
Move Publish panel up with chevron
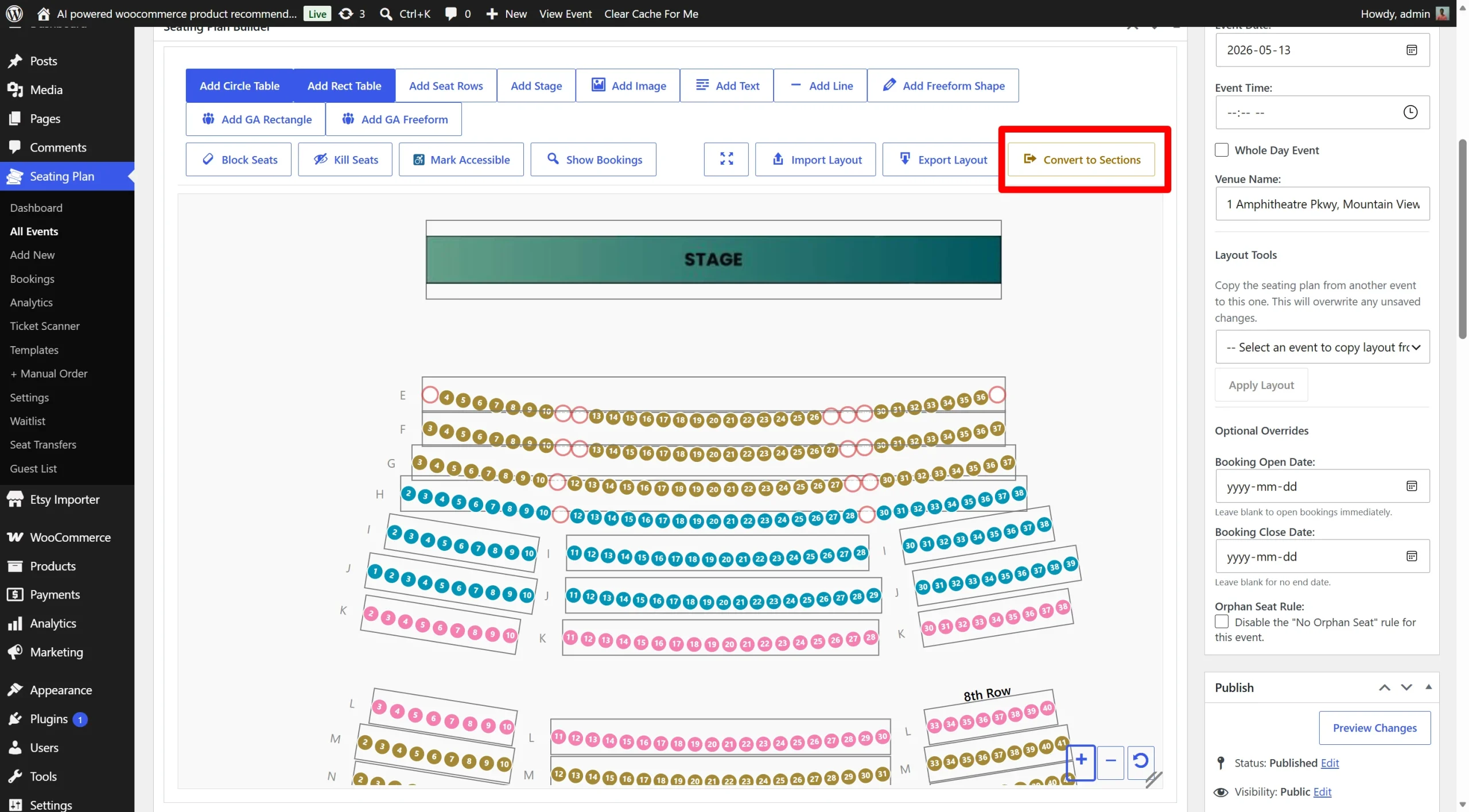pyautogui.click(x=1385, y=687)
